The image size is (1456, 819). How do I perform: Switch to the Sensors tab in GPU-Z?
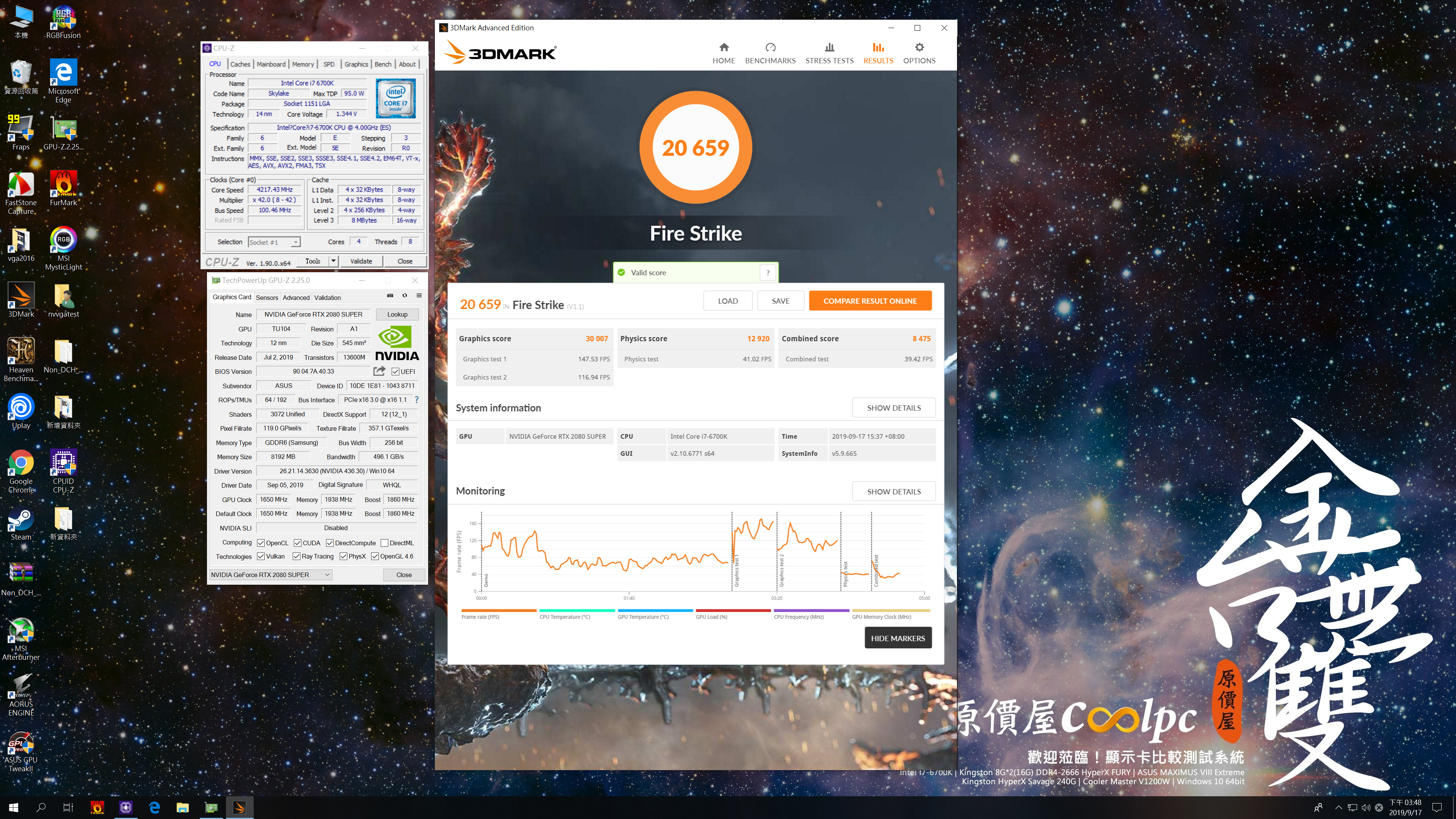[267, 297]
